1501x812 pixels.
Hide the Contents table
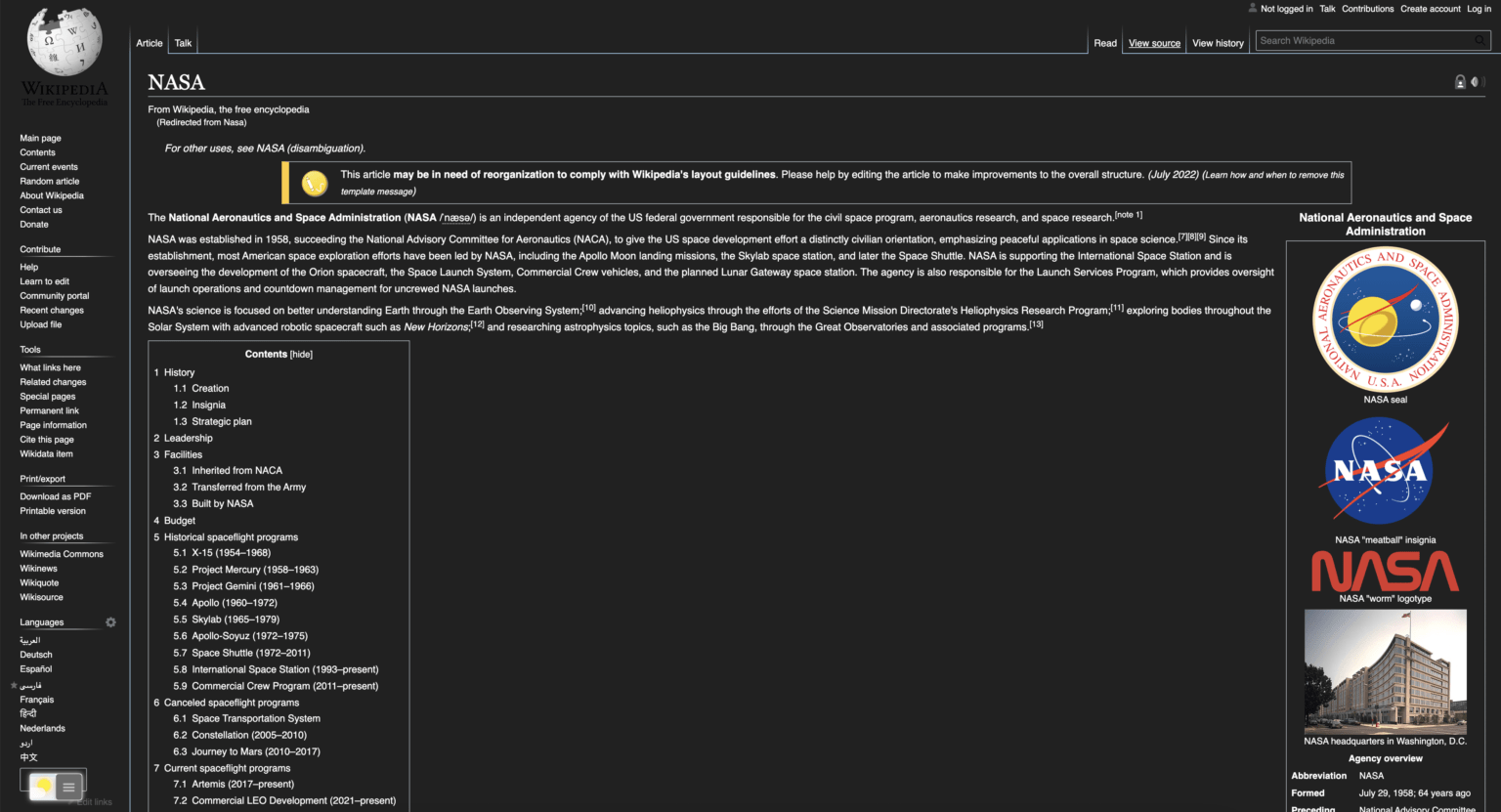(301, 355)
